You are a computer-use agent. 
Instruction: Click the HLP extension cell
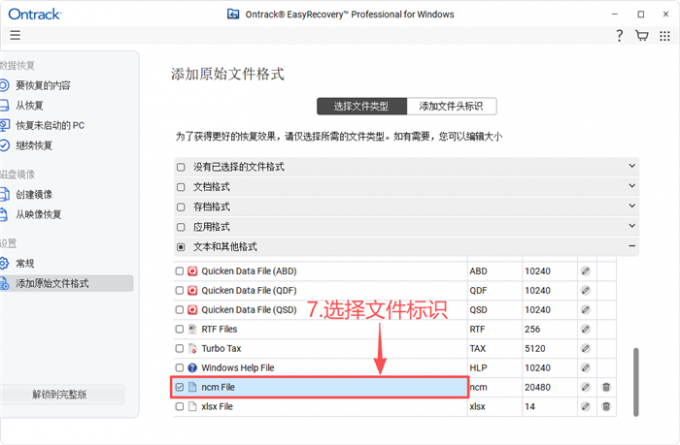point(478,368)
